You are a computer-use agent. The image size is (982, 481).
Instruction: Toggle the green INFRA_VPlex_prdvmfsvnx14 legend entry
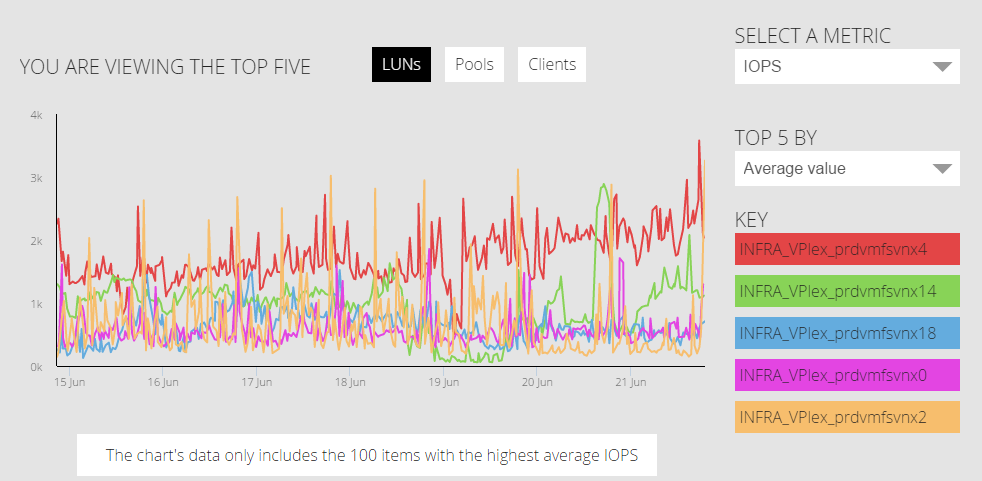(847, 291)
